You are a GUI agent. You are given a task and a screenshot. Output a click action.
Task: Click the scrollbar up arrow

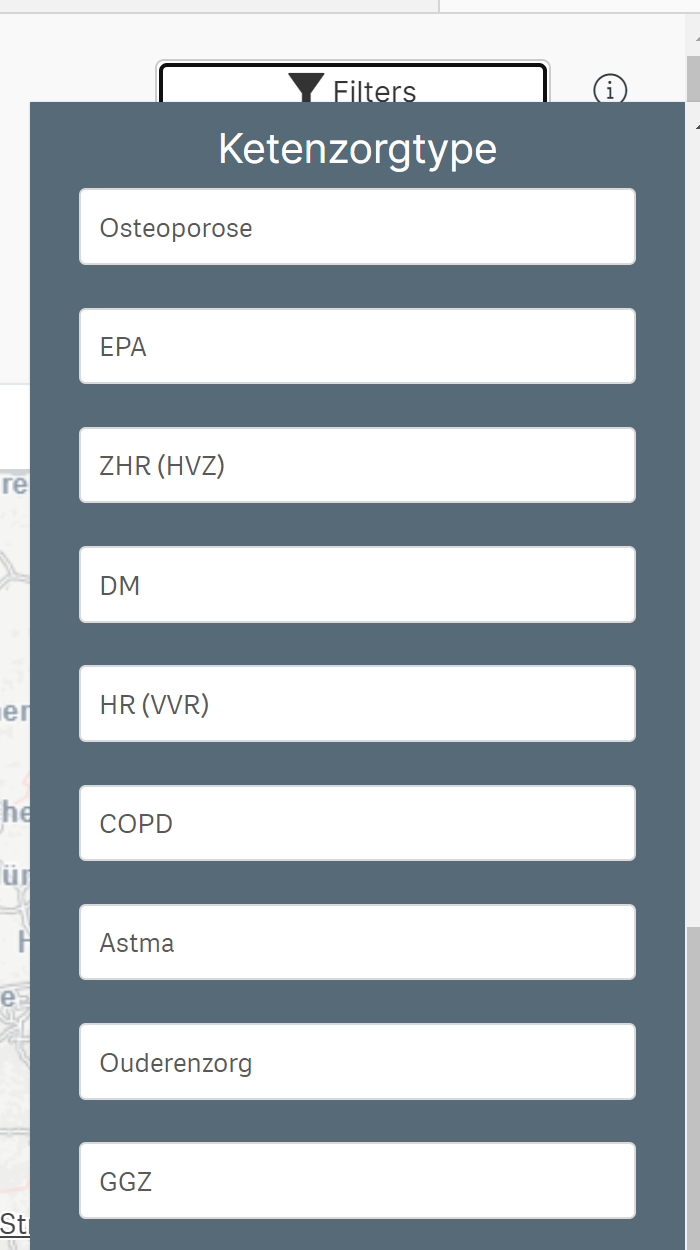pos(693,125)
